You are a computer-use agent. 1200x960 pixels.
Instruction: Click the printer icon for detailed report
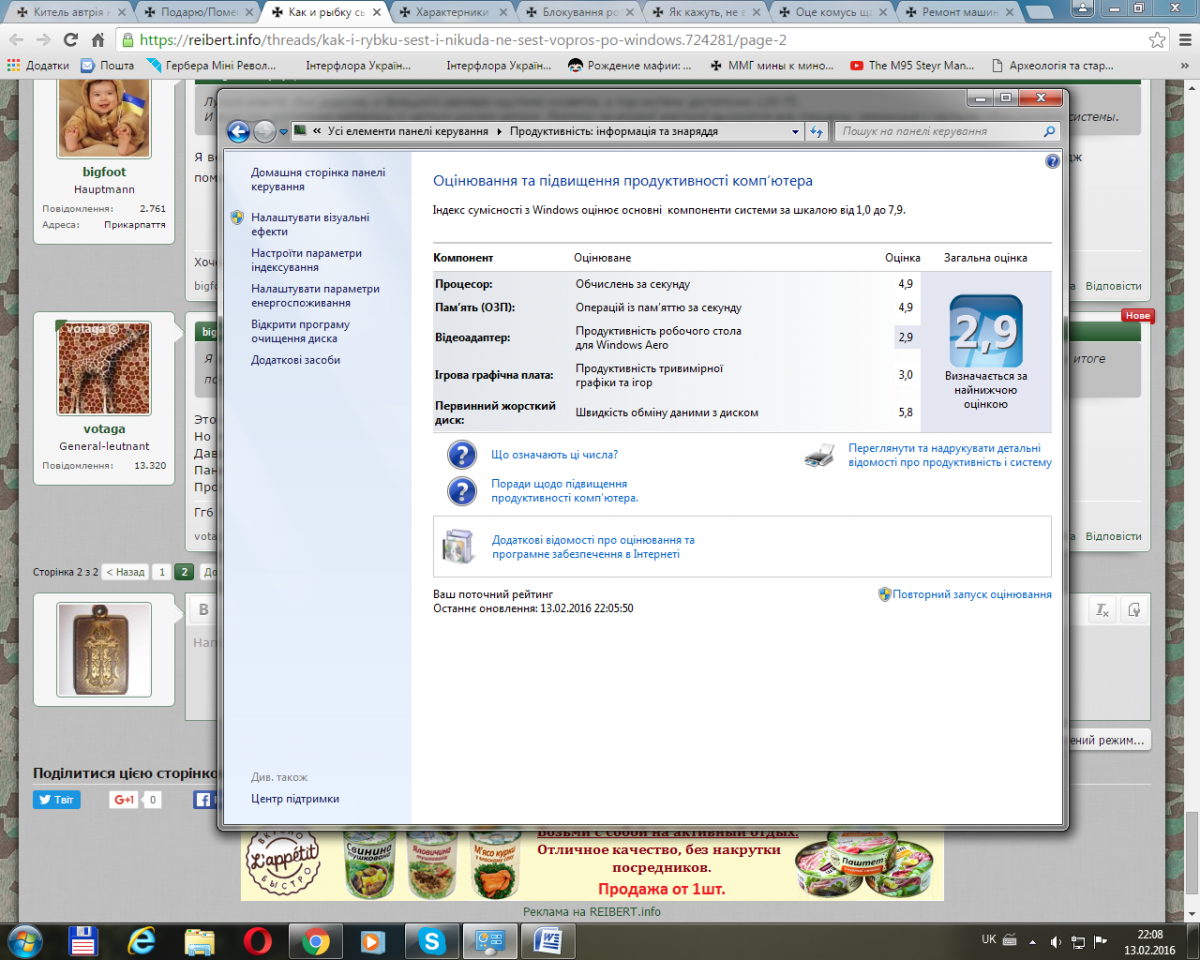pos(820,456)
